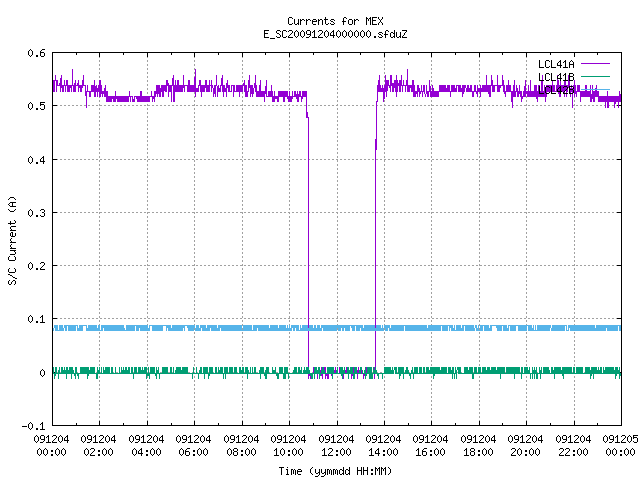This screenshot has width=640, height=480.
Task: Click the -0.1 y-axis tick label
Action: coord(33,426)
